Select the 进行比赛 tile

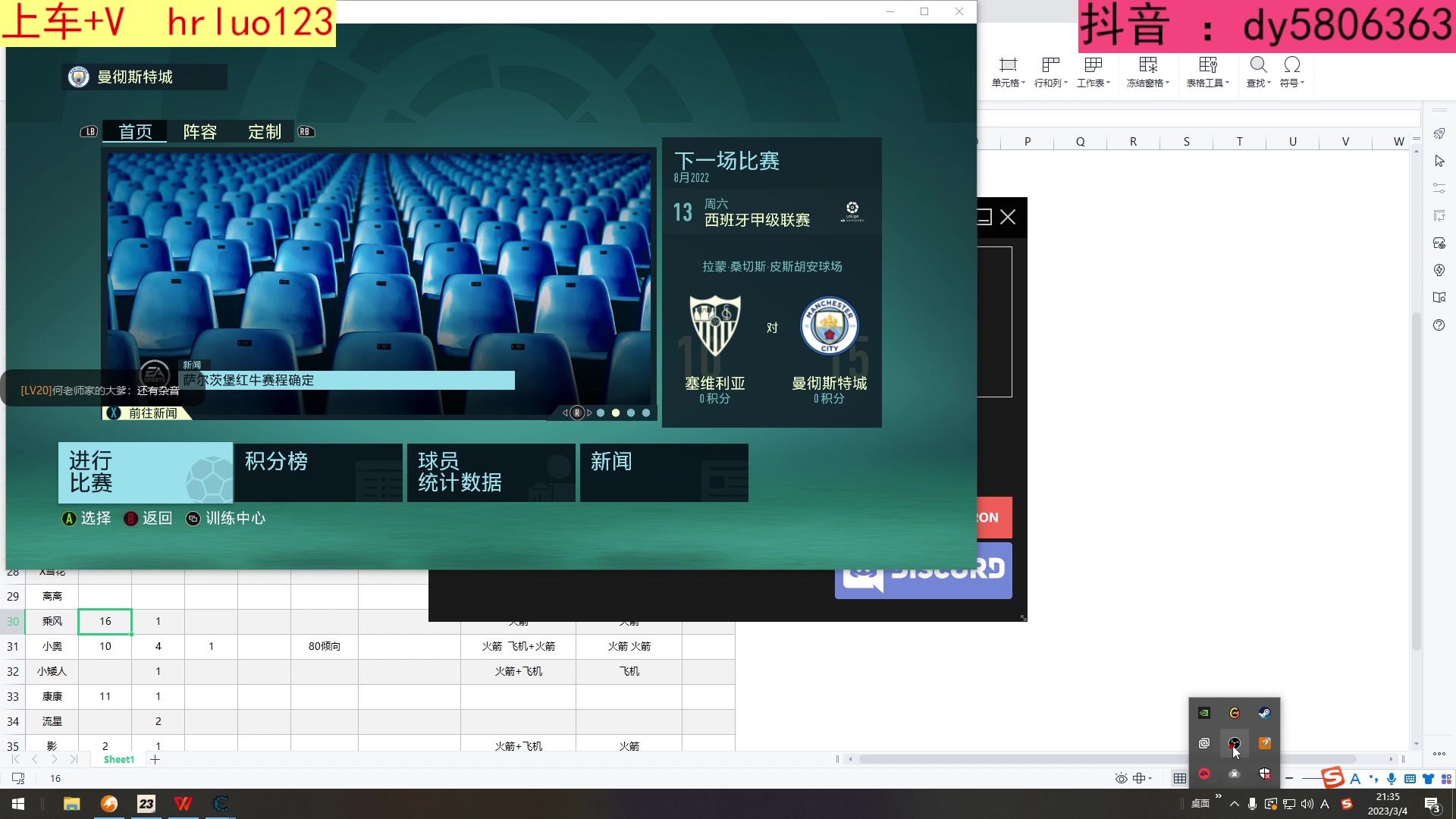coord(146,472)
